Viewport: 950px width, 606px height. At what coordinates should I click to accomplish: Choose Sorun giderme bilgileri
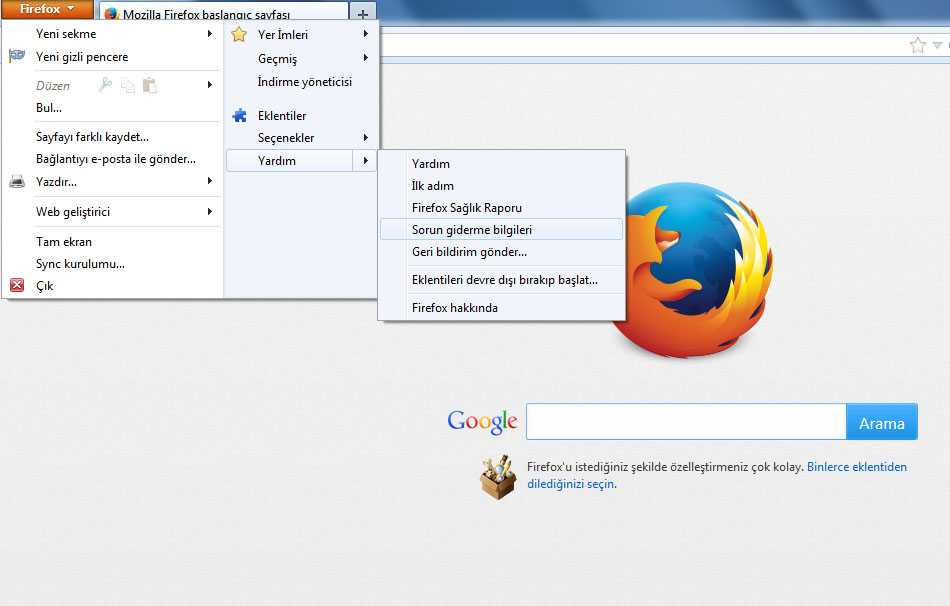coord(502,230)
